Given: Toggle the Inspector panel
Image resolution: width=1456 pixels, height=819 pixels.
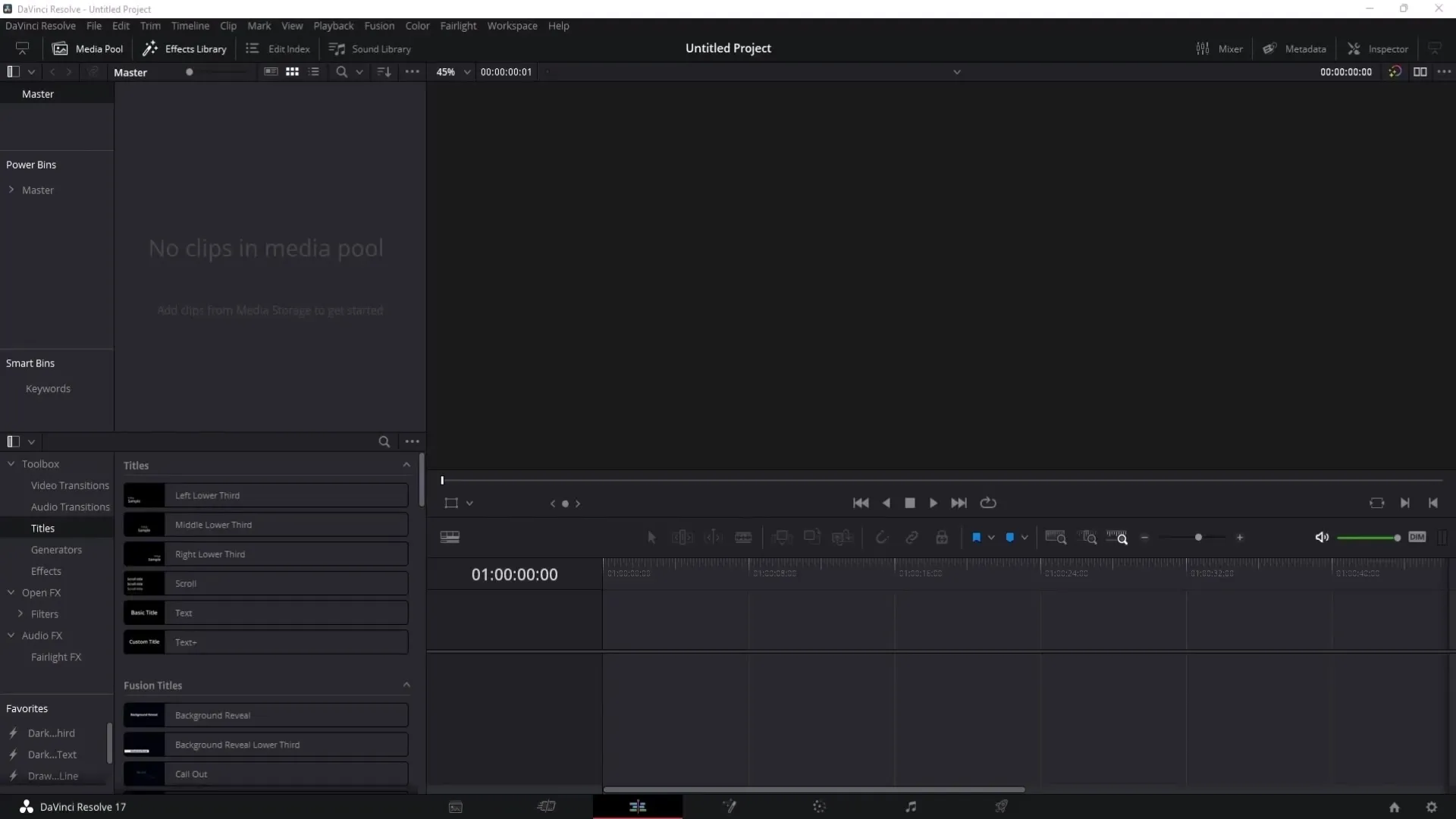Looking at the screenshot, I should pos(1378,49).
